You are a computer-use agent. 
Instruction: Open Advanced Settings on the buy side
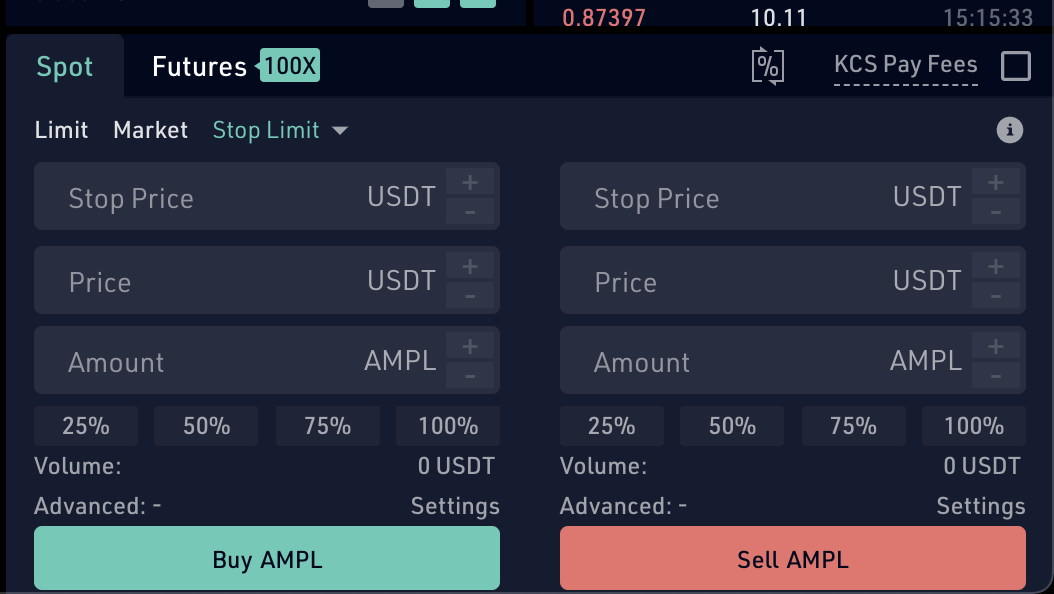[455, 506]
